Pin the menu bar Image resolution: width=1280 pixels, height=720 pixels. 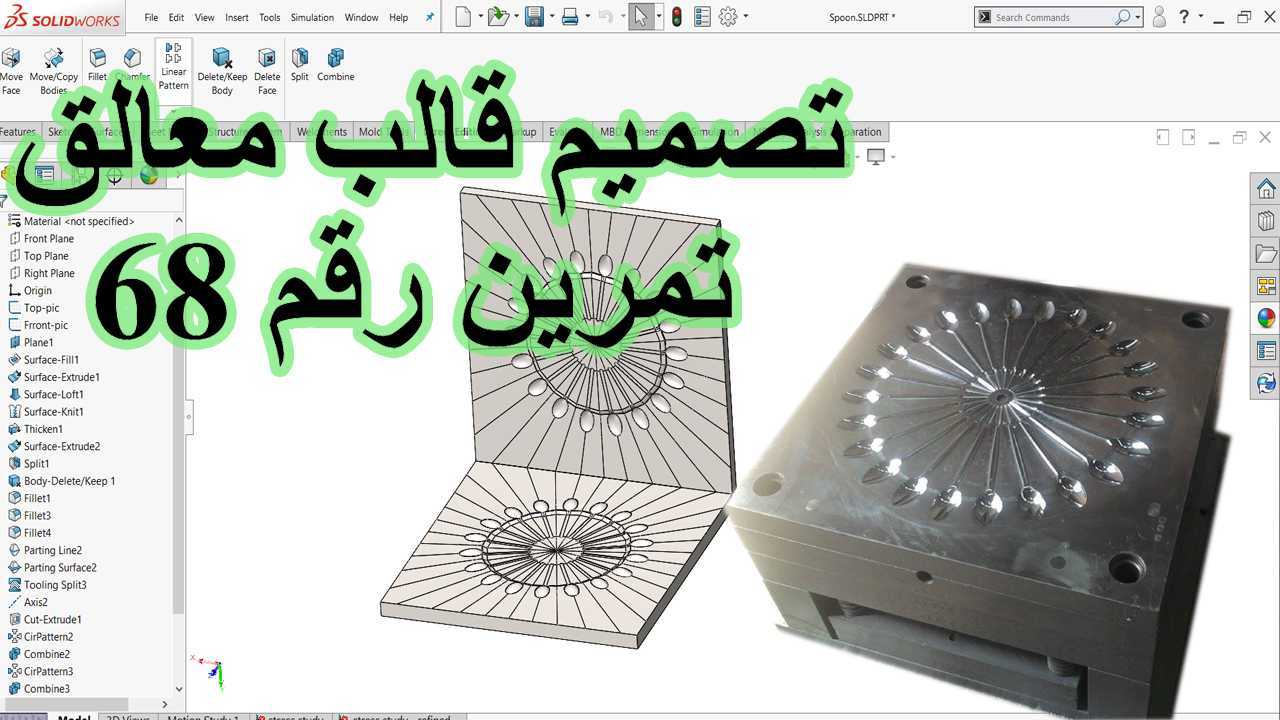(x=430, y=17)
